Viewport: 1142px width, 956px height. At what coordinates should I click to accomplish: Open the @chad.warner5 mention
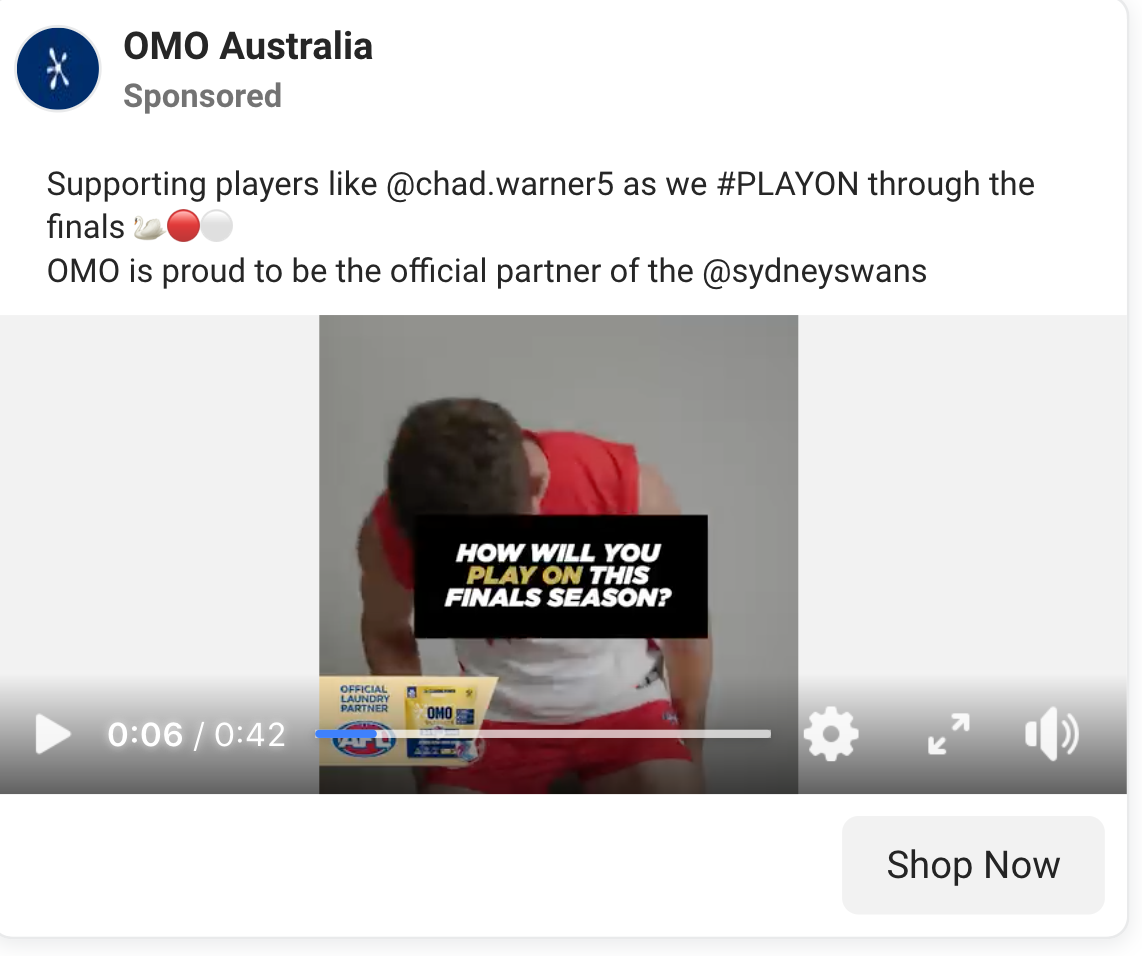(x=500, y=184)
